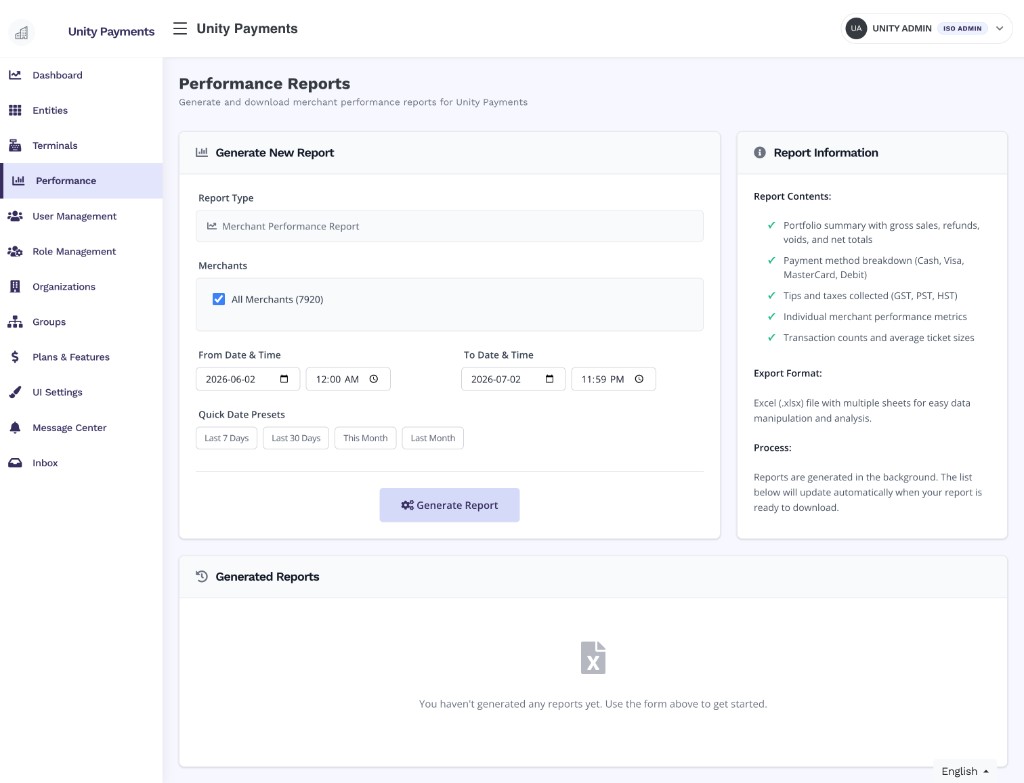1024x783 pixels.
Task: Apply the Last Month preset
Action: [432, 438]
